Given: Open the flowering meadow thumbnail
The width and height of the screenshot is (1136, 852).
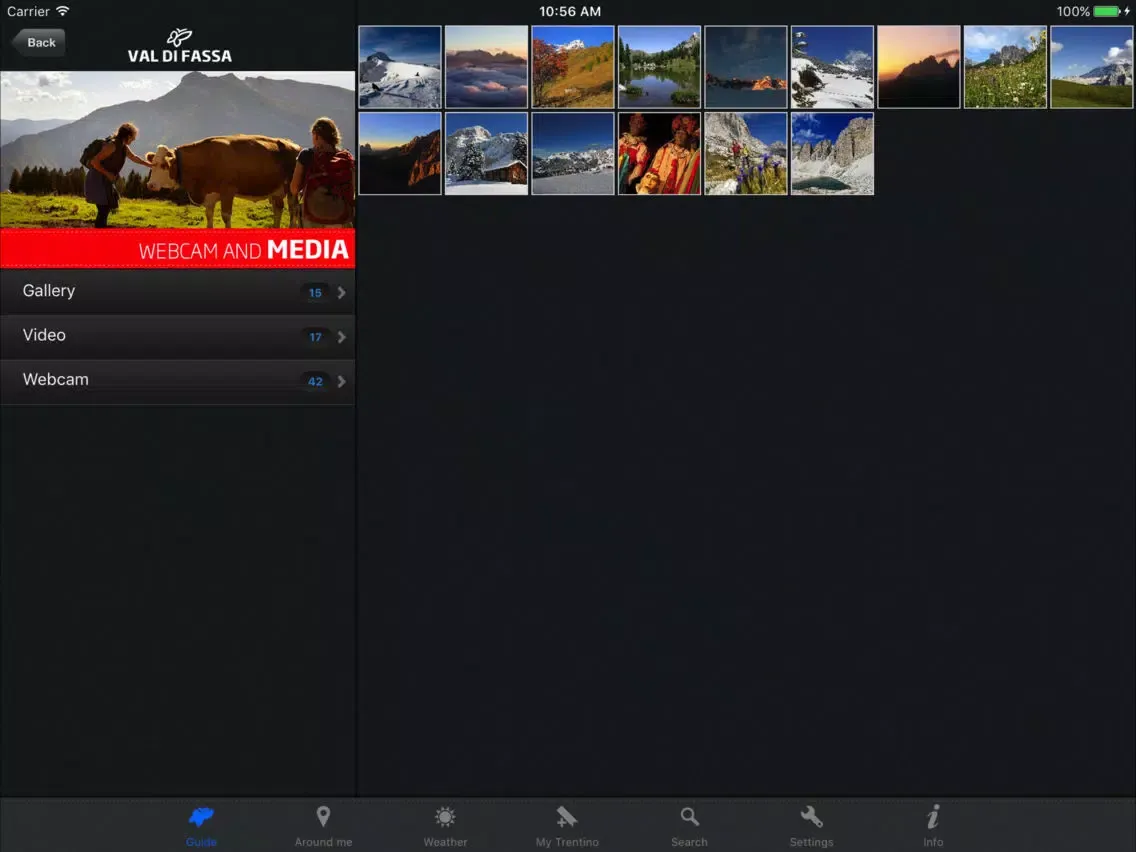Looking at the screenshot, I should click(x=1005, y=67).
